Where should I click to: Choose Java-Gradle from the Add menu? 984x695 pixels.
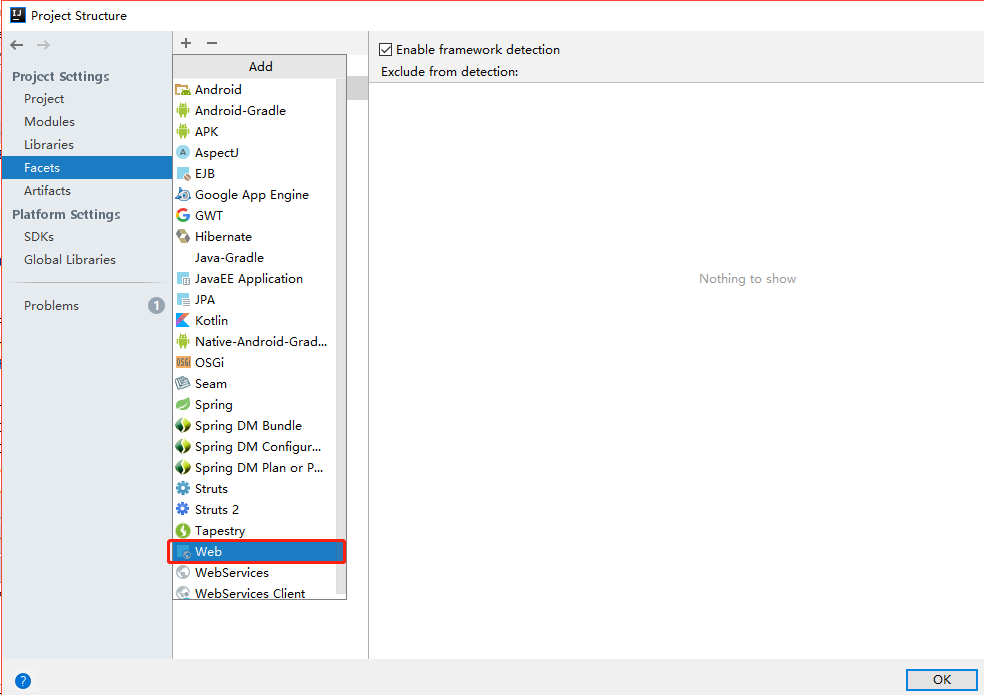click(x=256, y=257)
